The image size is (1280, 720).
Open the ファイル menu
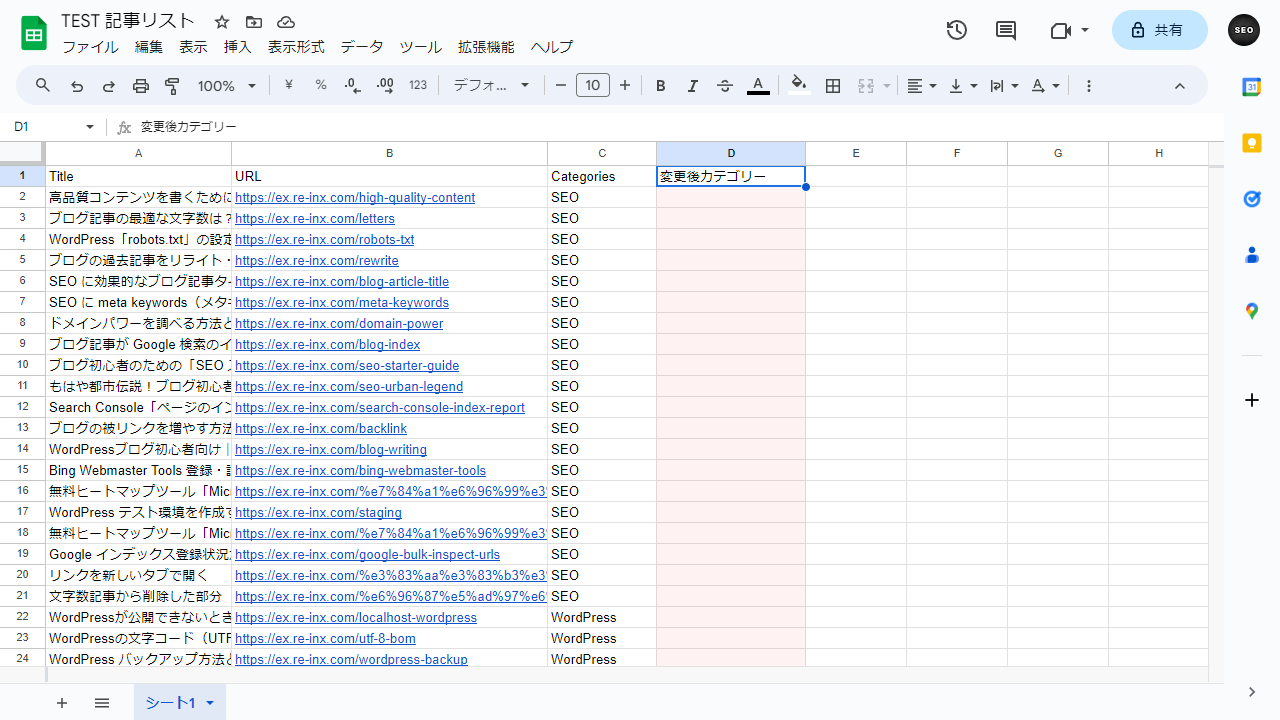90,47
